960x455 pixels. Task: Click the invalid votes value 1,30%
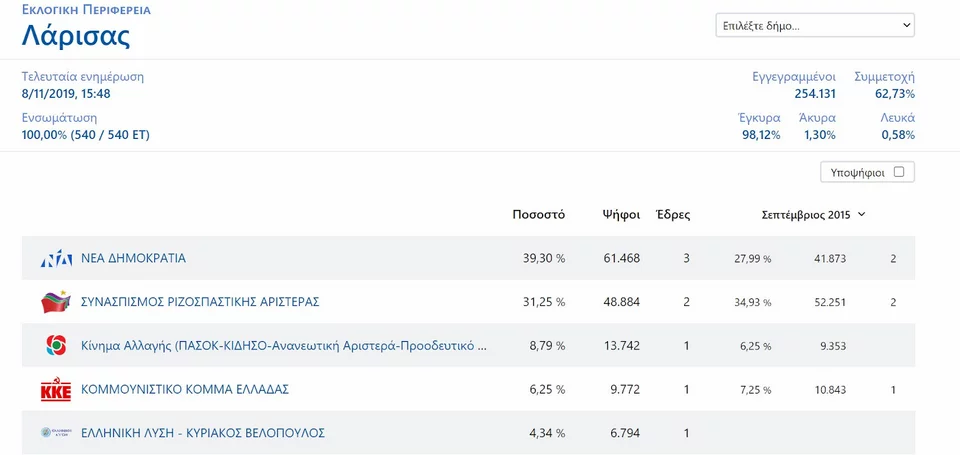pos(820,135)
